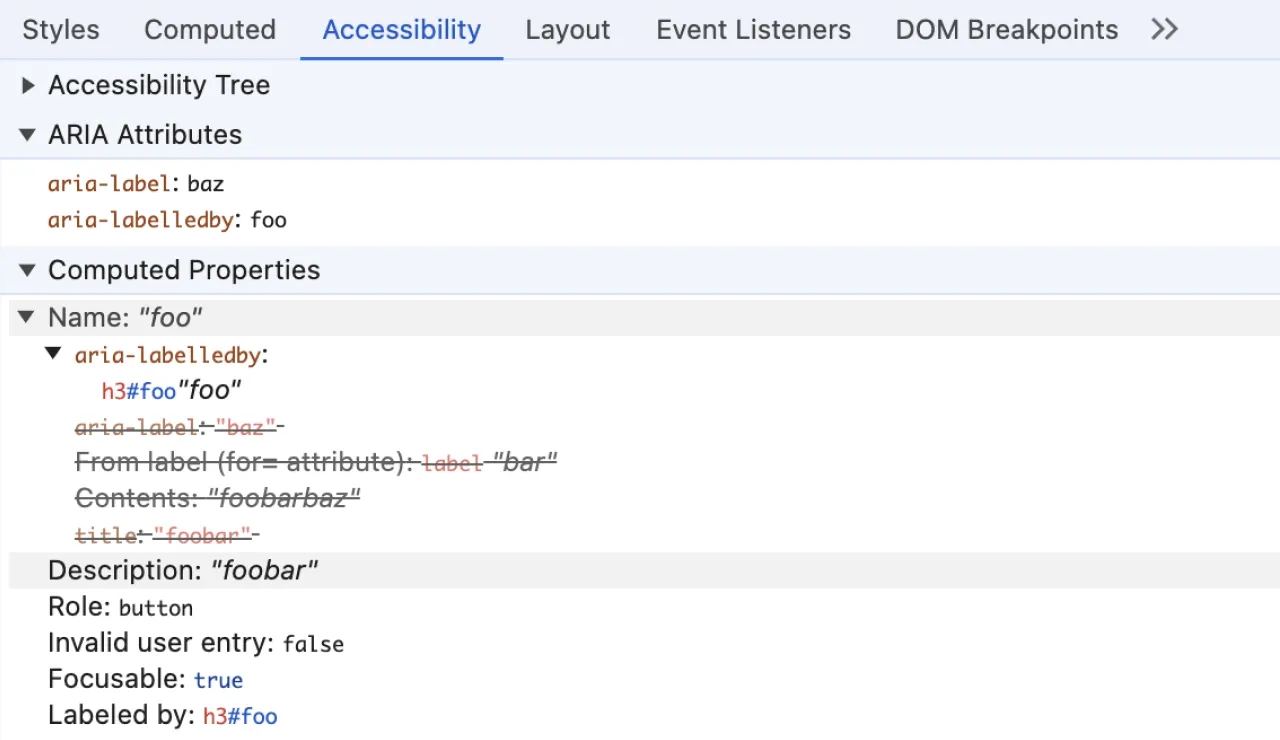Collapse the ARIA Attributes section
The width and height of the screenshot is (1280, 740).
[27, 134]
